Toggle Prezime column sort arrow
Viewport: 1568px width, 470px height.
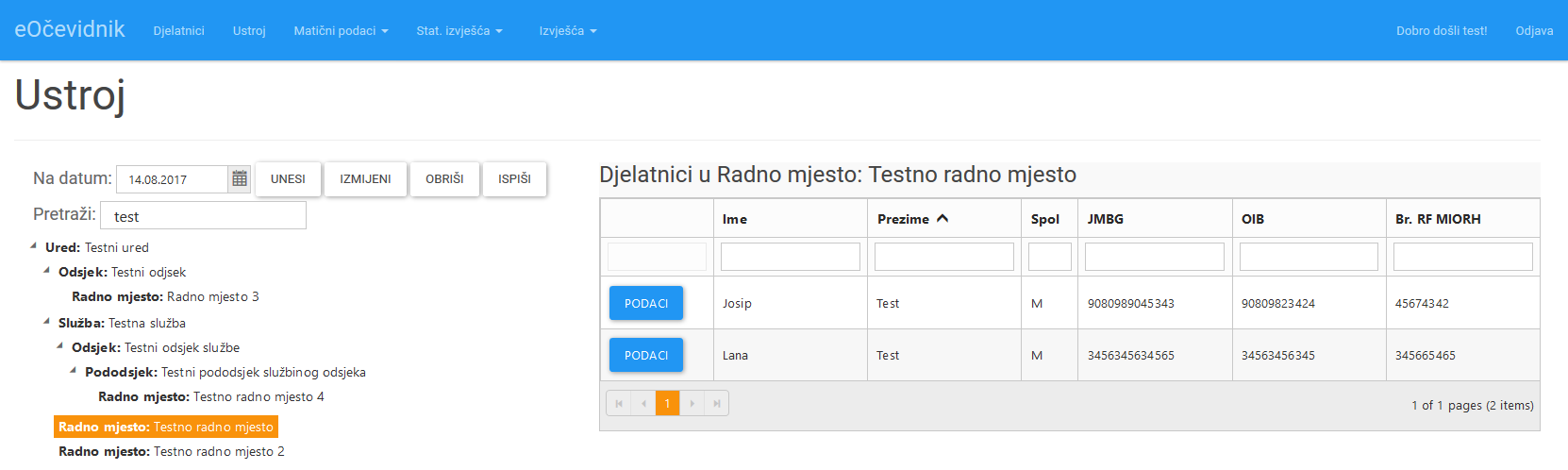pos(942,218)
